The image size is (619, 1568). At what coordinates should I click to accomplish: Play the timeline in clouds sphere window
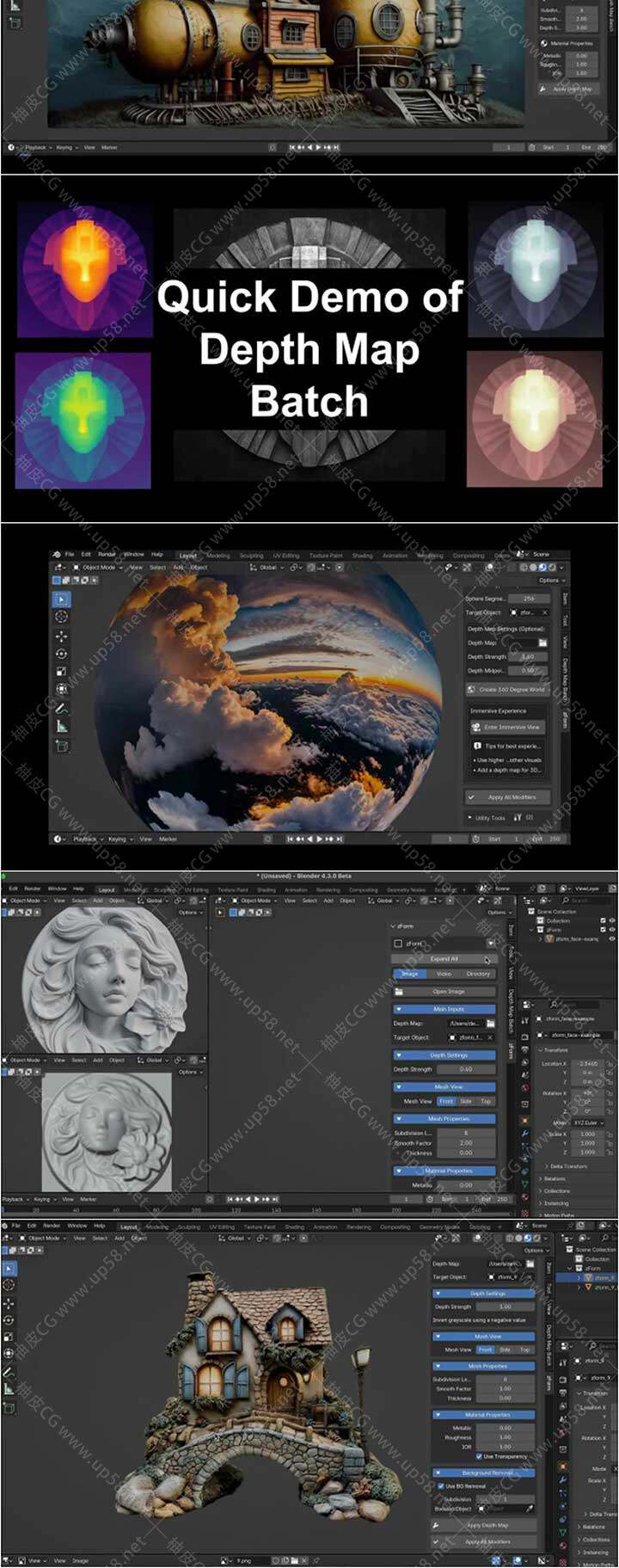320,839
